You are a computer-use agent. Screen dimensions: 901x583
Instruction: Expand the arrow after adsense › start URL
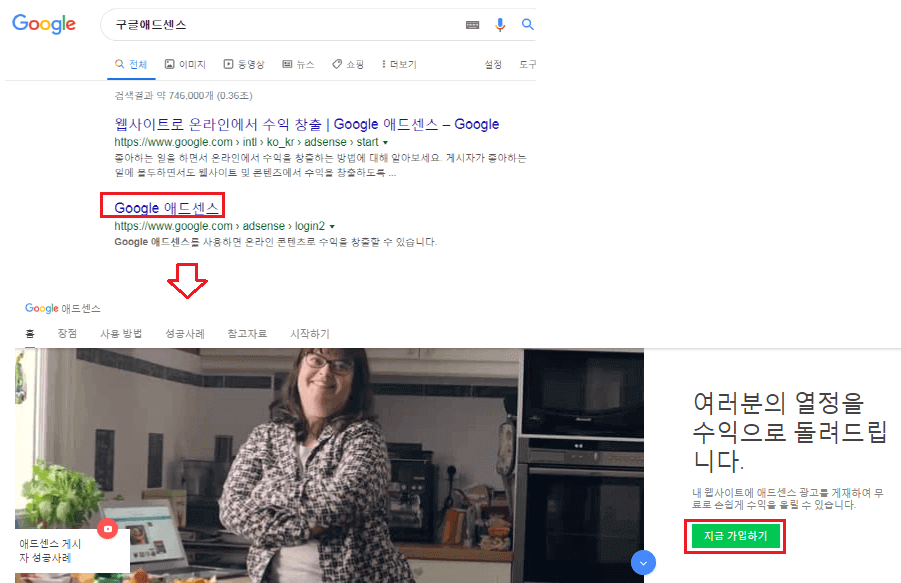coord(386,142)
